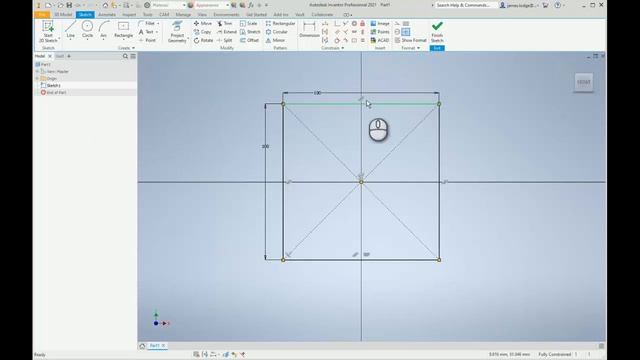Viewport: 640px width, 360px height.
Task: Expand the Origin folder node
Action: click(37, 78)
